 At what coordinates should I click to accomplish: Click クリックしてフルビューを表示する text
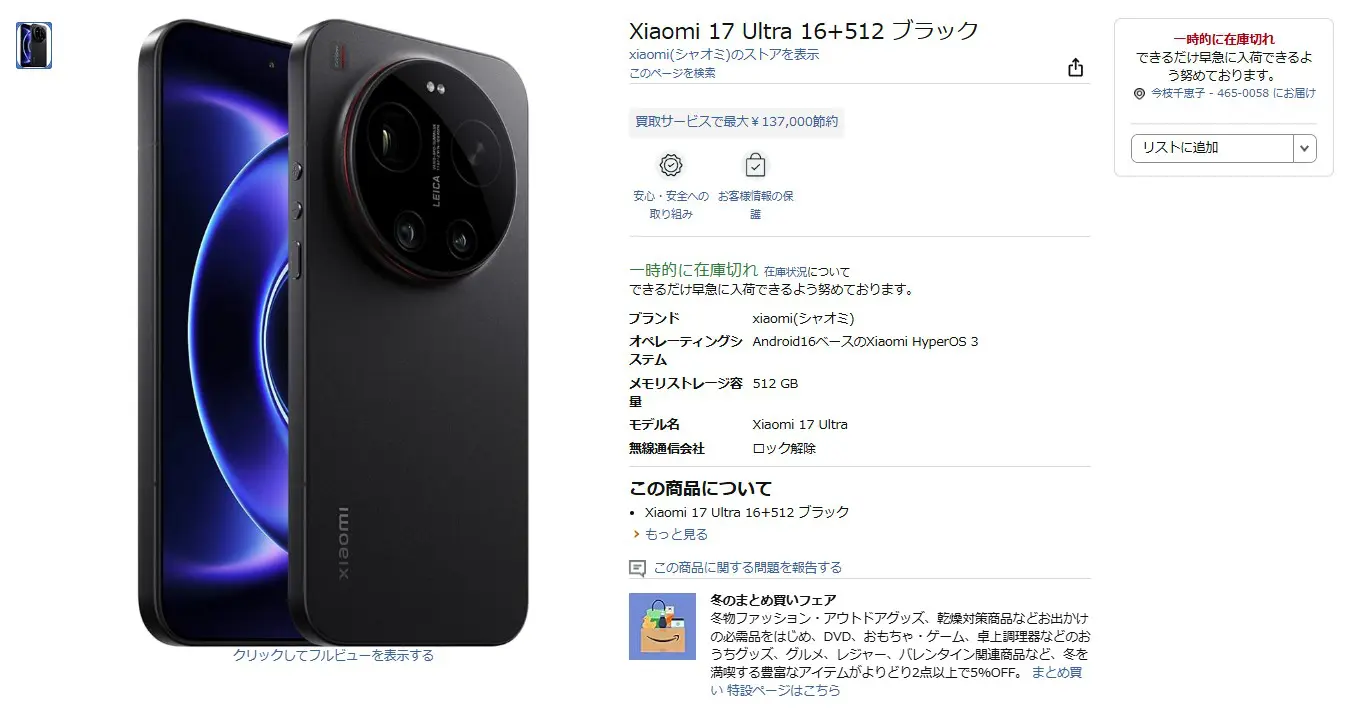coord(333,656)
